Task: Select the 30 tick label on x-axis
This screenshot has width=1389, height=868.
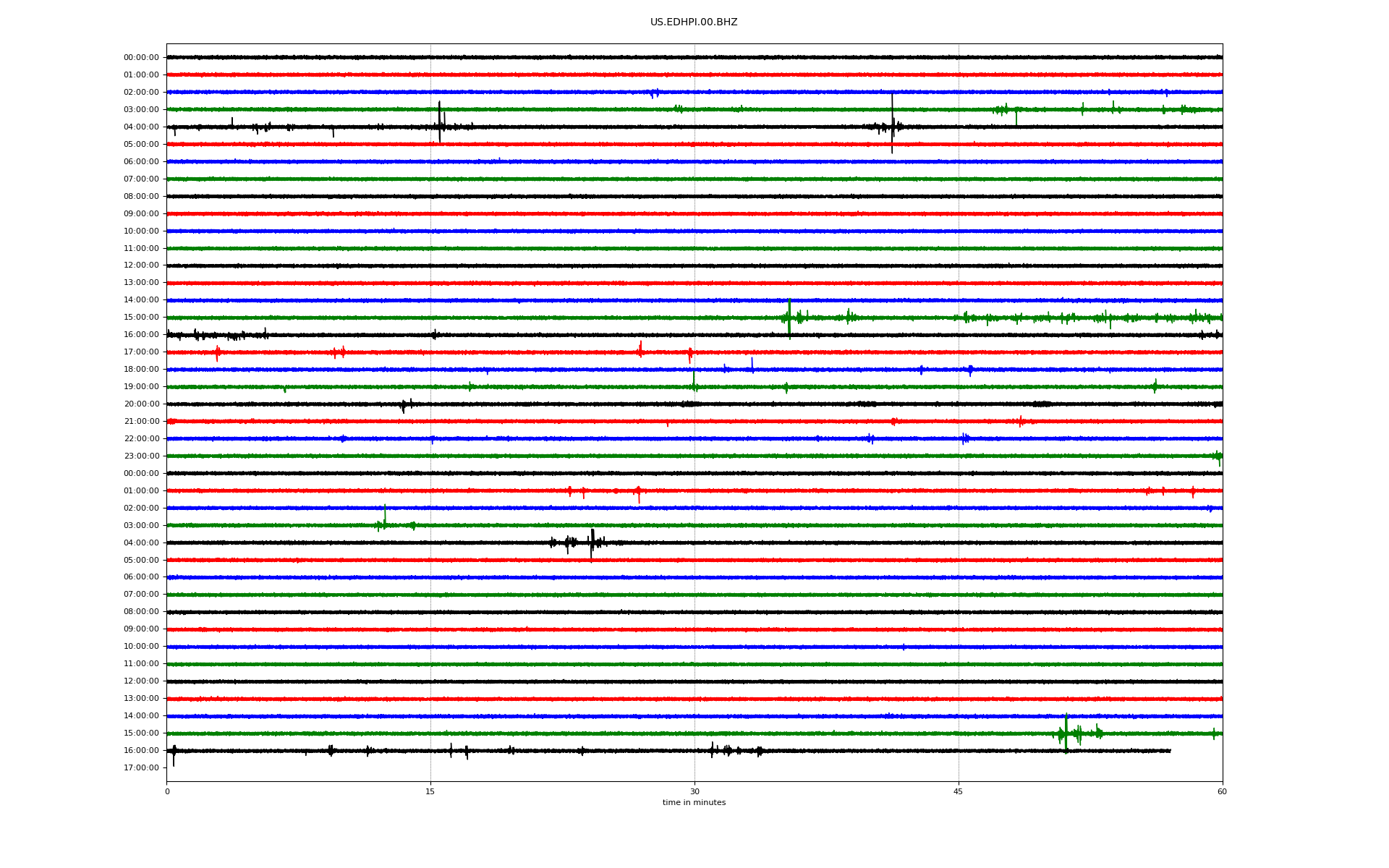Action: pos(694,791)
